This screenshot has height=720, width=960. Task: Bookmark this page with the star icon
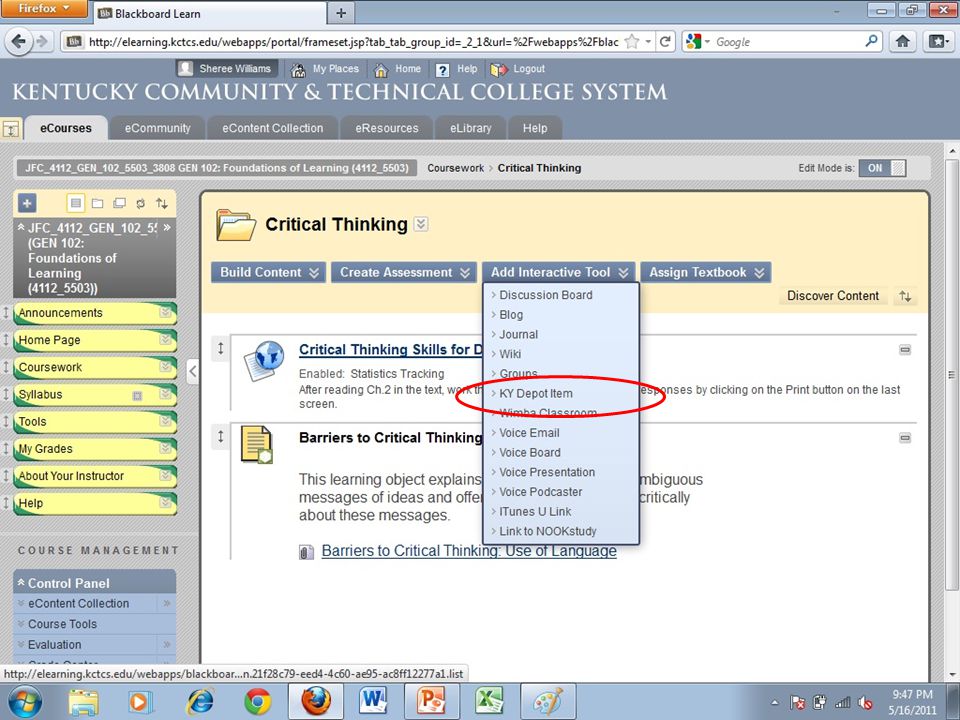(x=632, y=42)
